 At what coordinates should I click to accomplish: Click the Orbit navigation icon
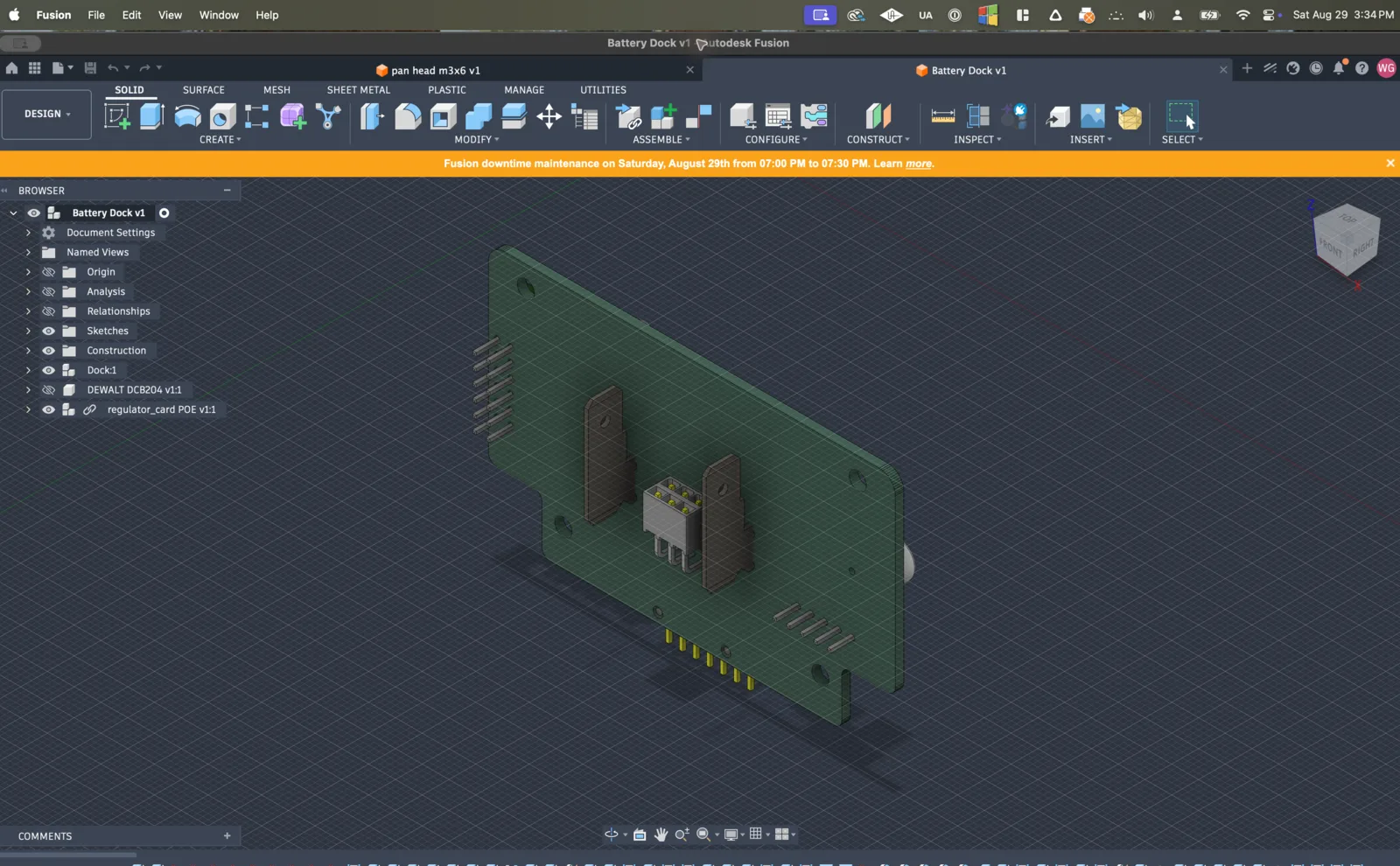(612, 835)
